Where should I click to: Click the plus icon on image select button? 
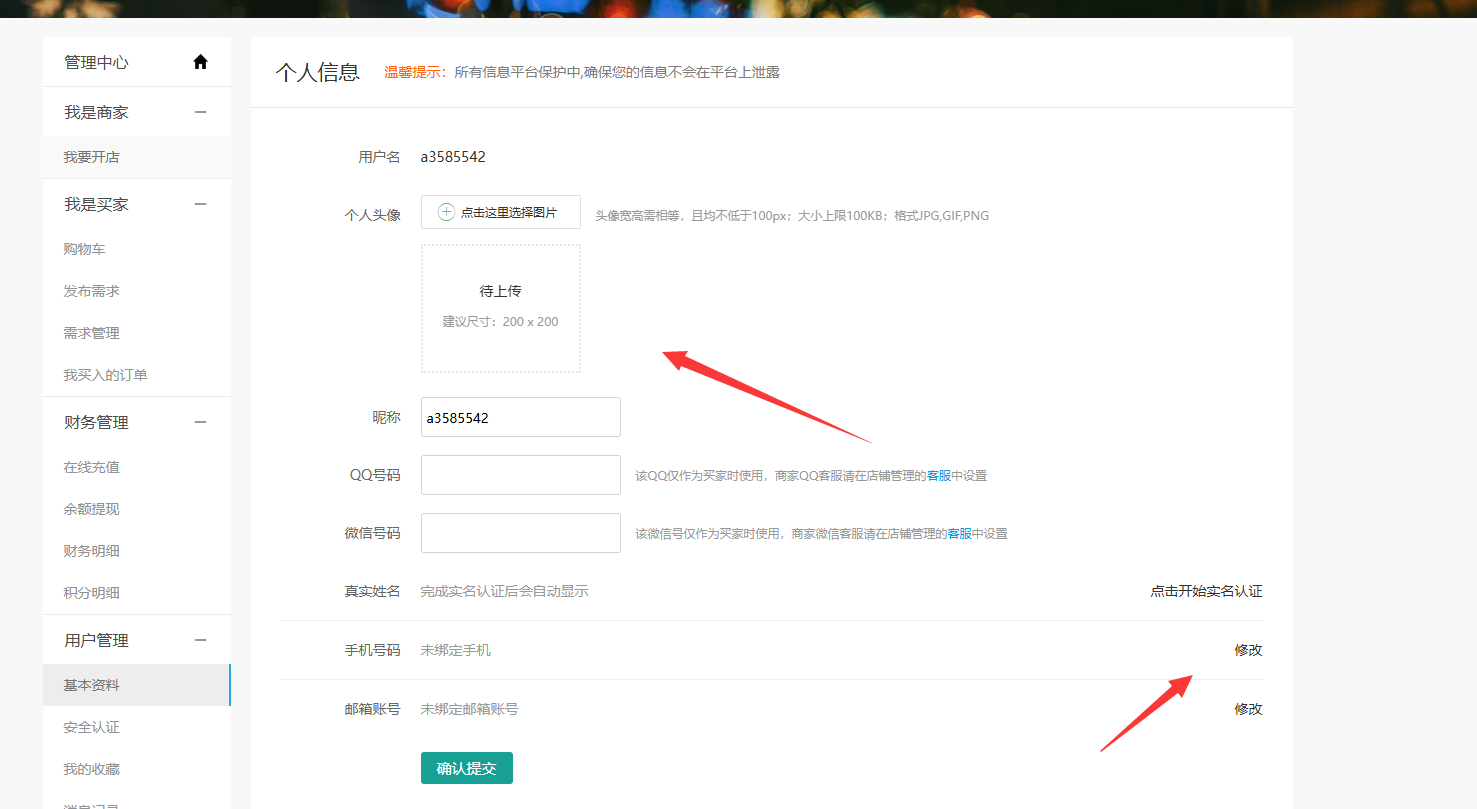[447, 212]
